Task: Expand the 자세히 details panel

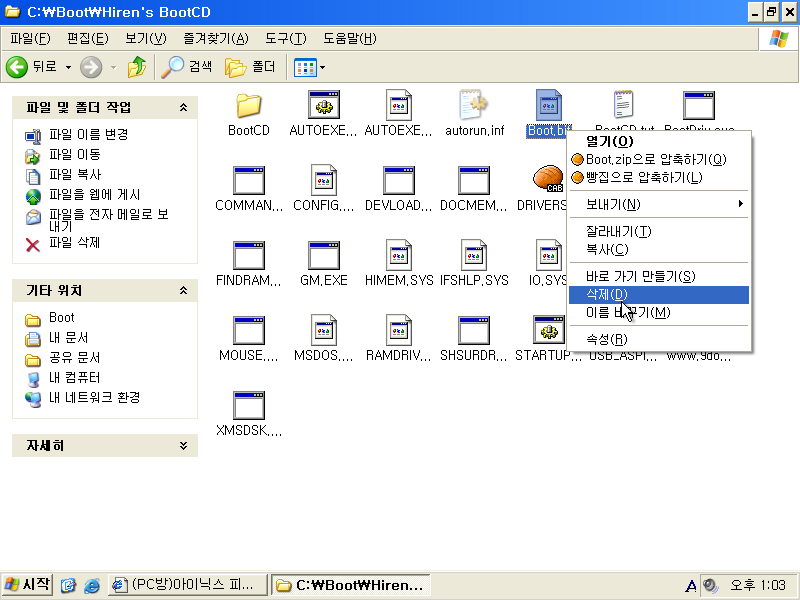Action: pos(183,446)
